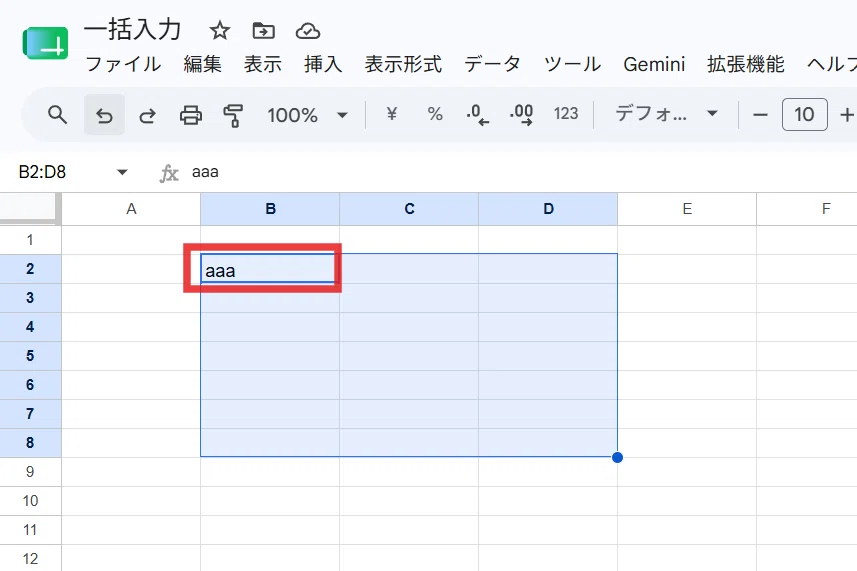The height and width of the screenshot is (571, 857).
Task: Check the cloud save status icon
Action: click(x=308, y=31)
